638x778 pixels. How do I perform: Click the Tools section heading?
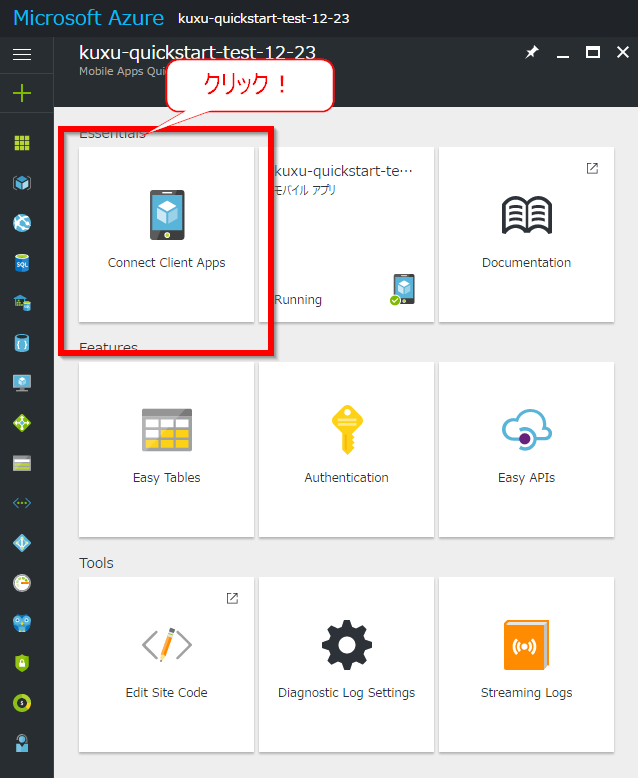point(96,563)
